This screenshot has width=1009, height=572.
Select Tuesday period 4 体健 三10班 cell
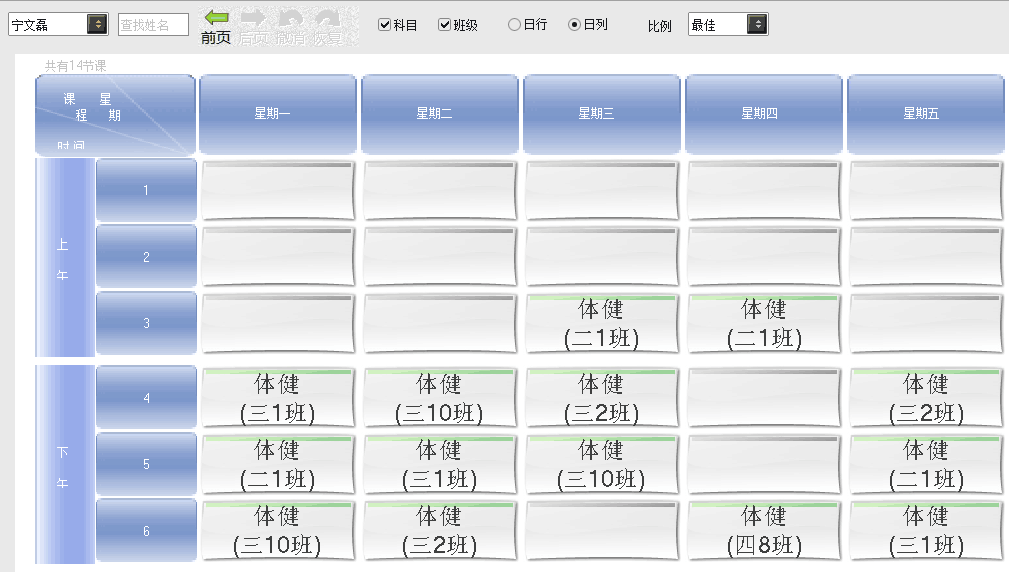[440, 398]
